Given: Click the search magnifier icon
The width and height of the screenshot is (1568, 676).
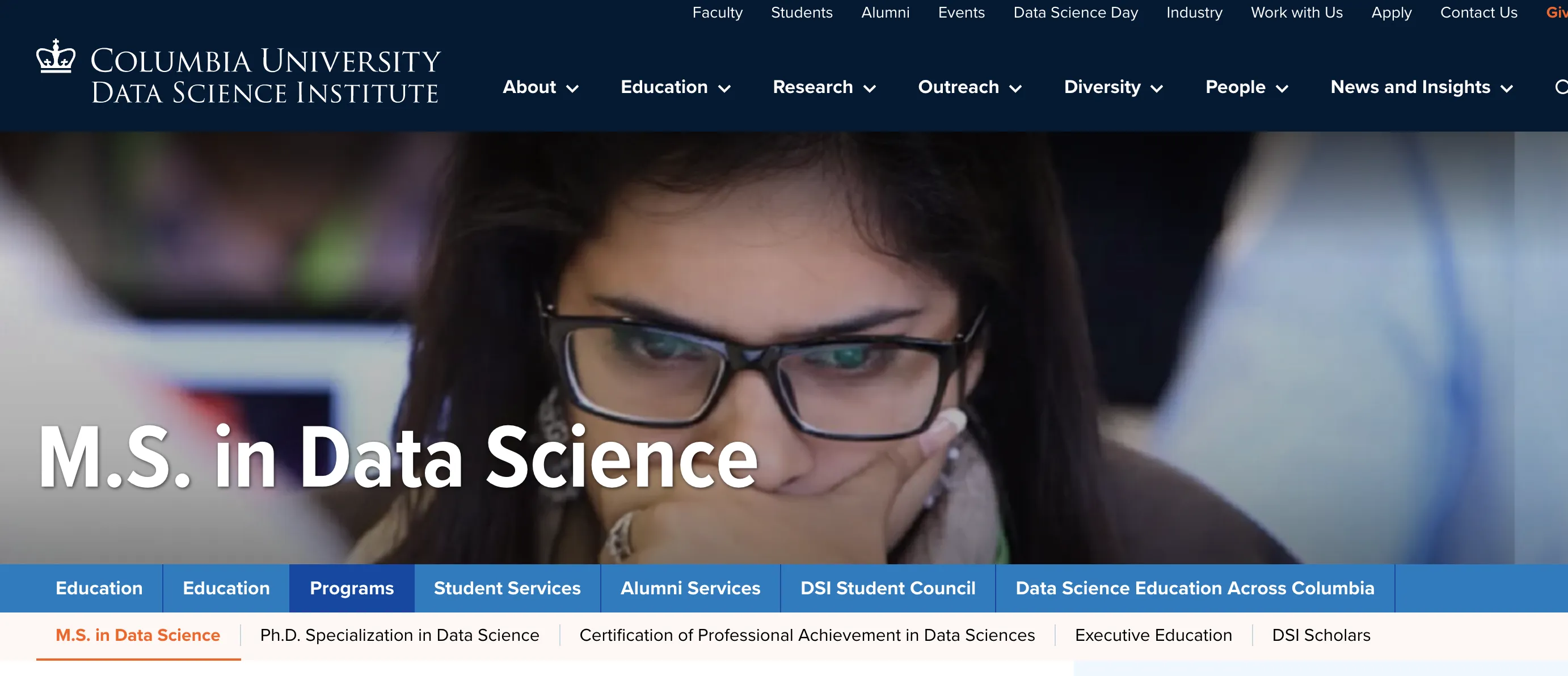Looking at the screenshot, I should [x=1561, y=87].
